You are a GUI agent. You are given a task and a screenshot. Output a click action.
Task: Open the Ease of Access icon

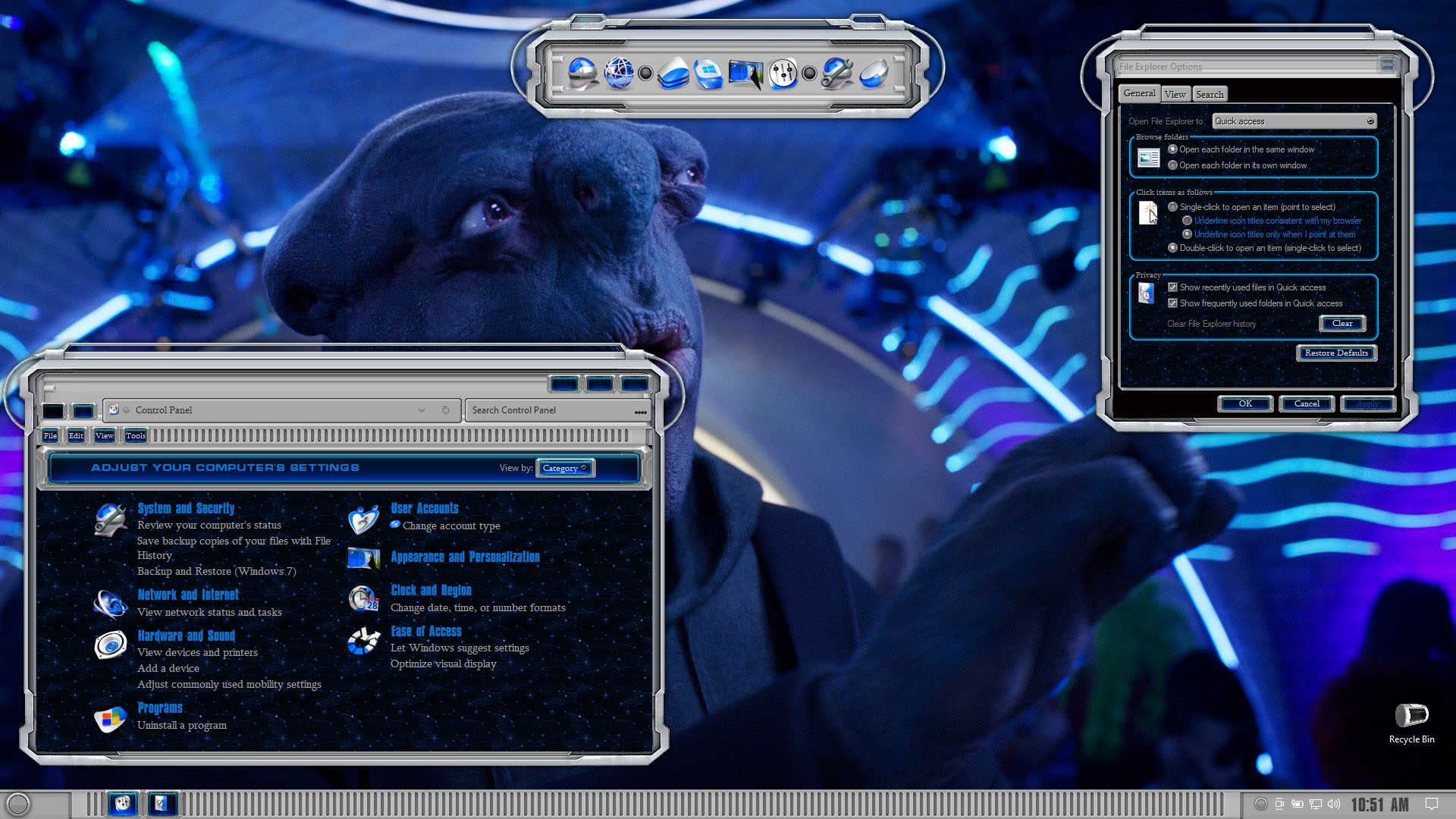(363, 641)
